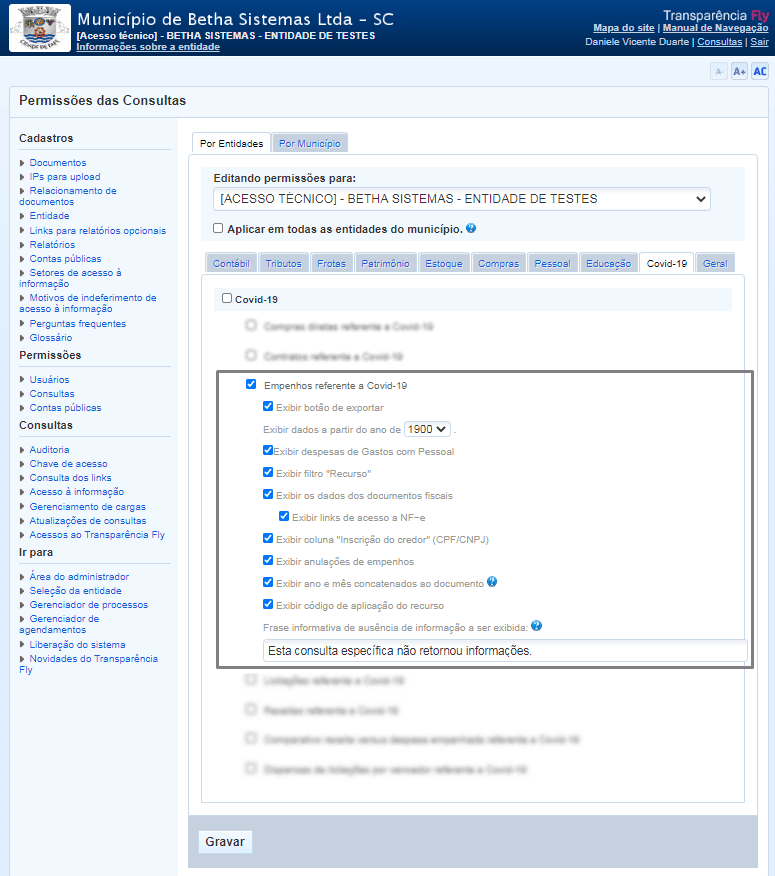Check the top-level Covid-19 group checkbox
The height and width of the screenshot is (876, 775).
(227, 298)
